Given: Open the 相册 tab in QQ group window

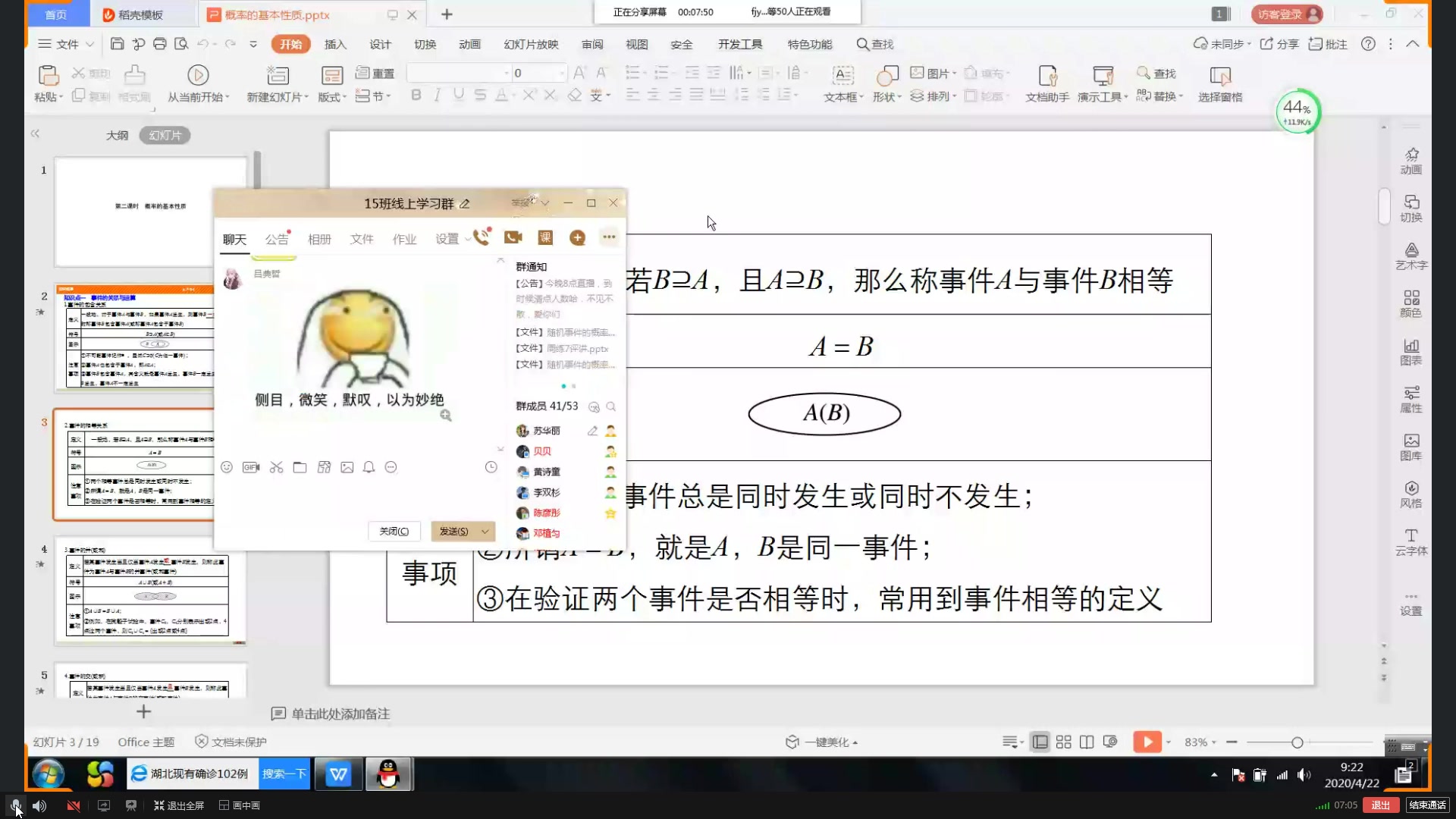Looking at the screenshot, I should 319,238.
